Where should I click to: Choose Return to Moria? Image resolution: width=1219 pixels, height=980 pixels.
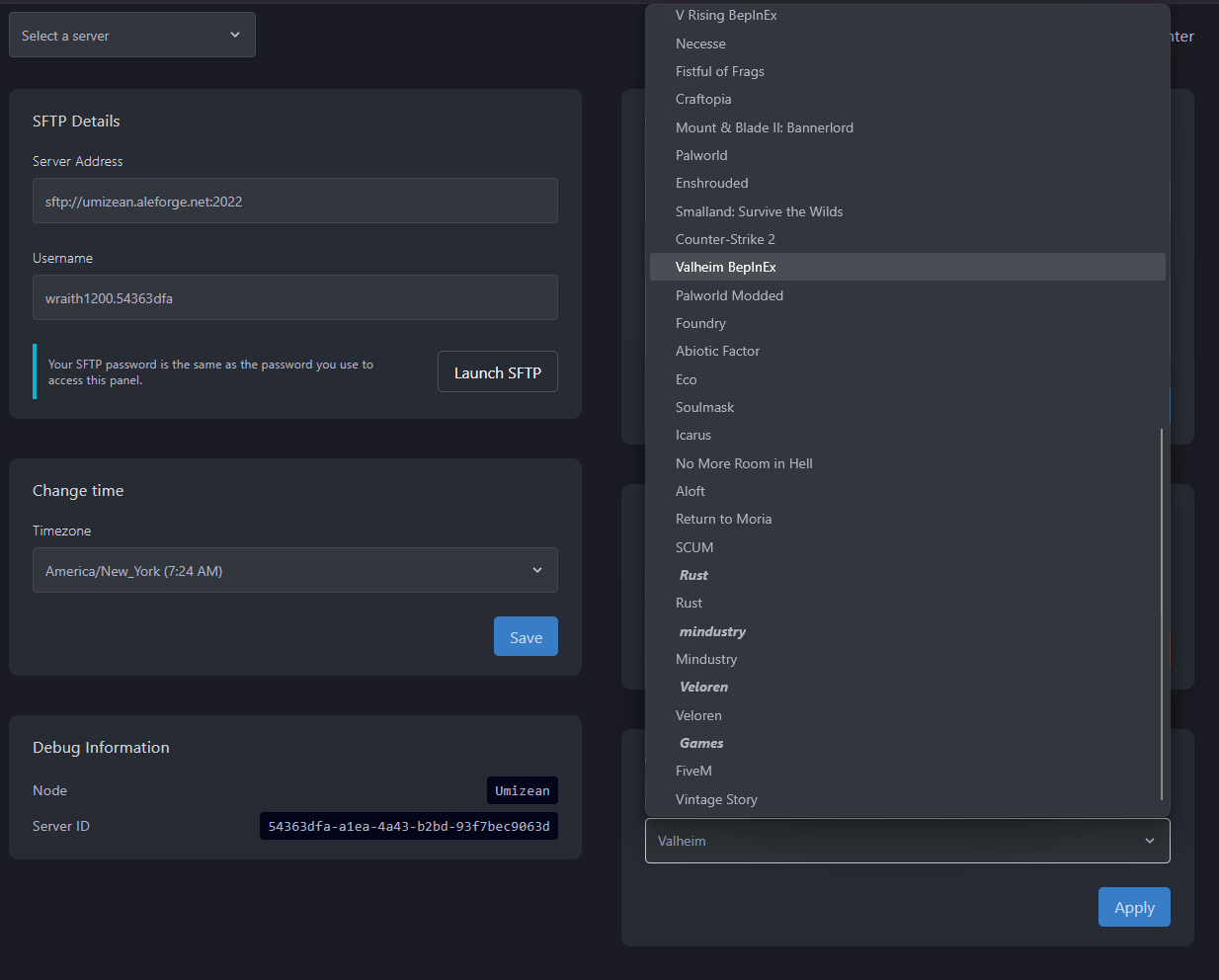(723, 519)
